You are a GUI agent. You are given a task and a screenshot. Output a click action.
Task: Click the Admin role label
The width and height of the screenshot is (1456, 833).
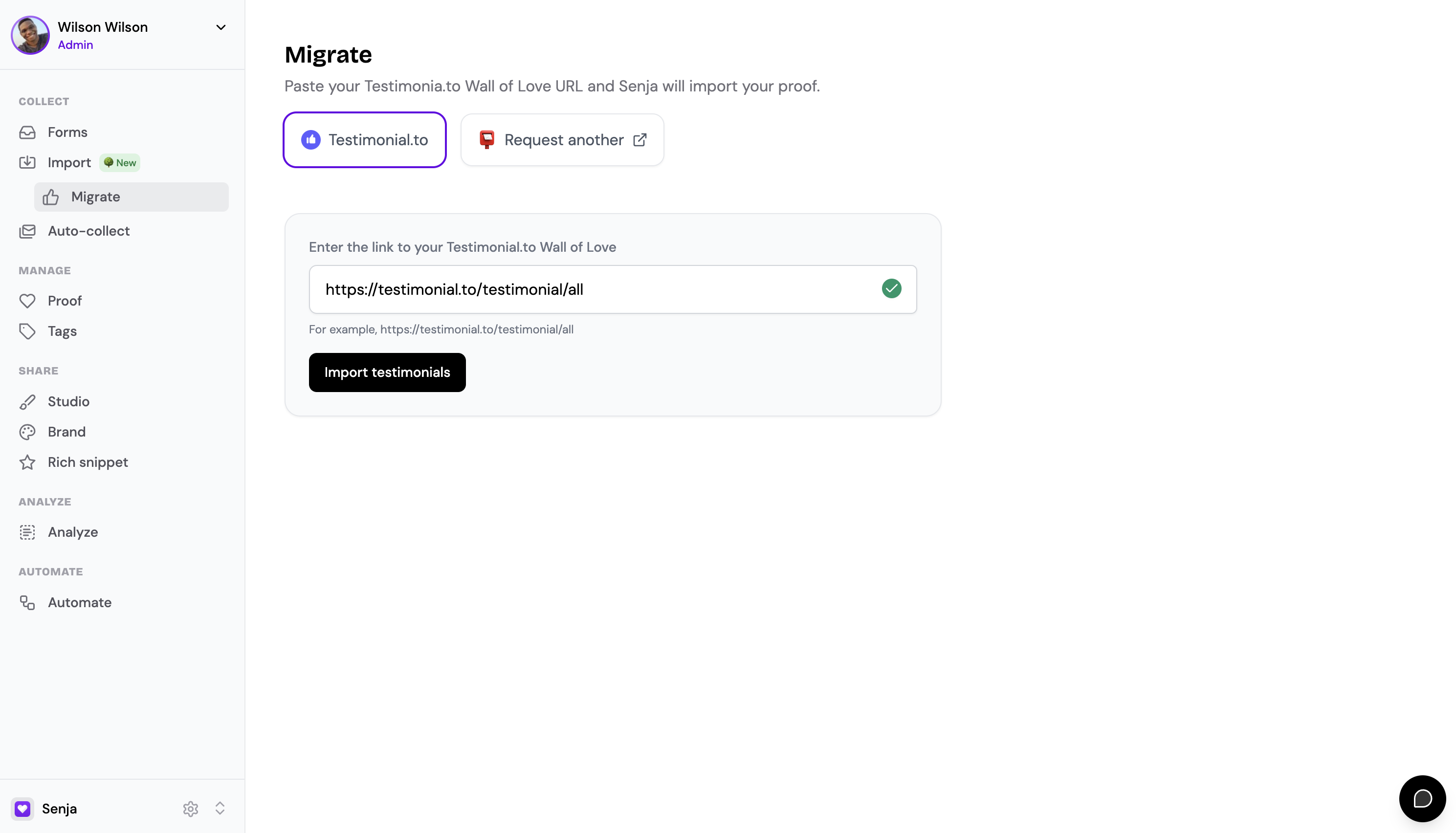(x=75, y=45)
